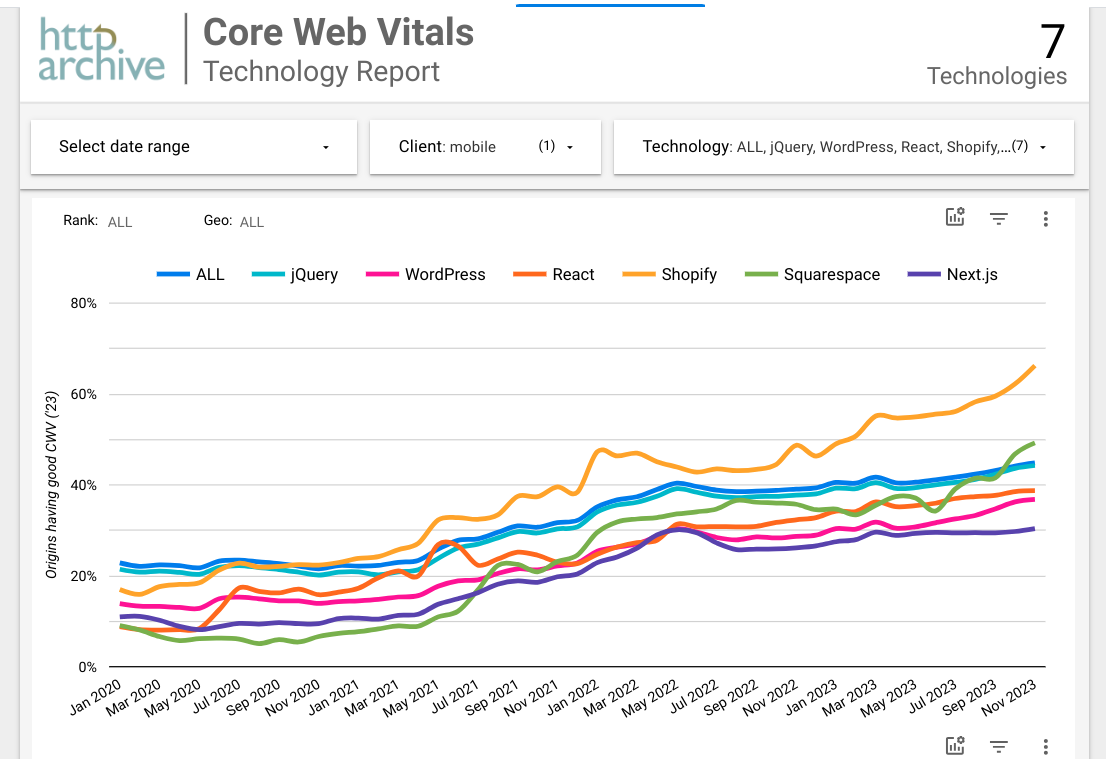Expand the Select date range dropdown
This screenshot has width=1106, height=759.
click(x=194, y=147)
